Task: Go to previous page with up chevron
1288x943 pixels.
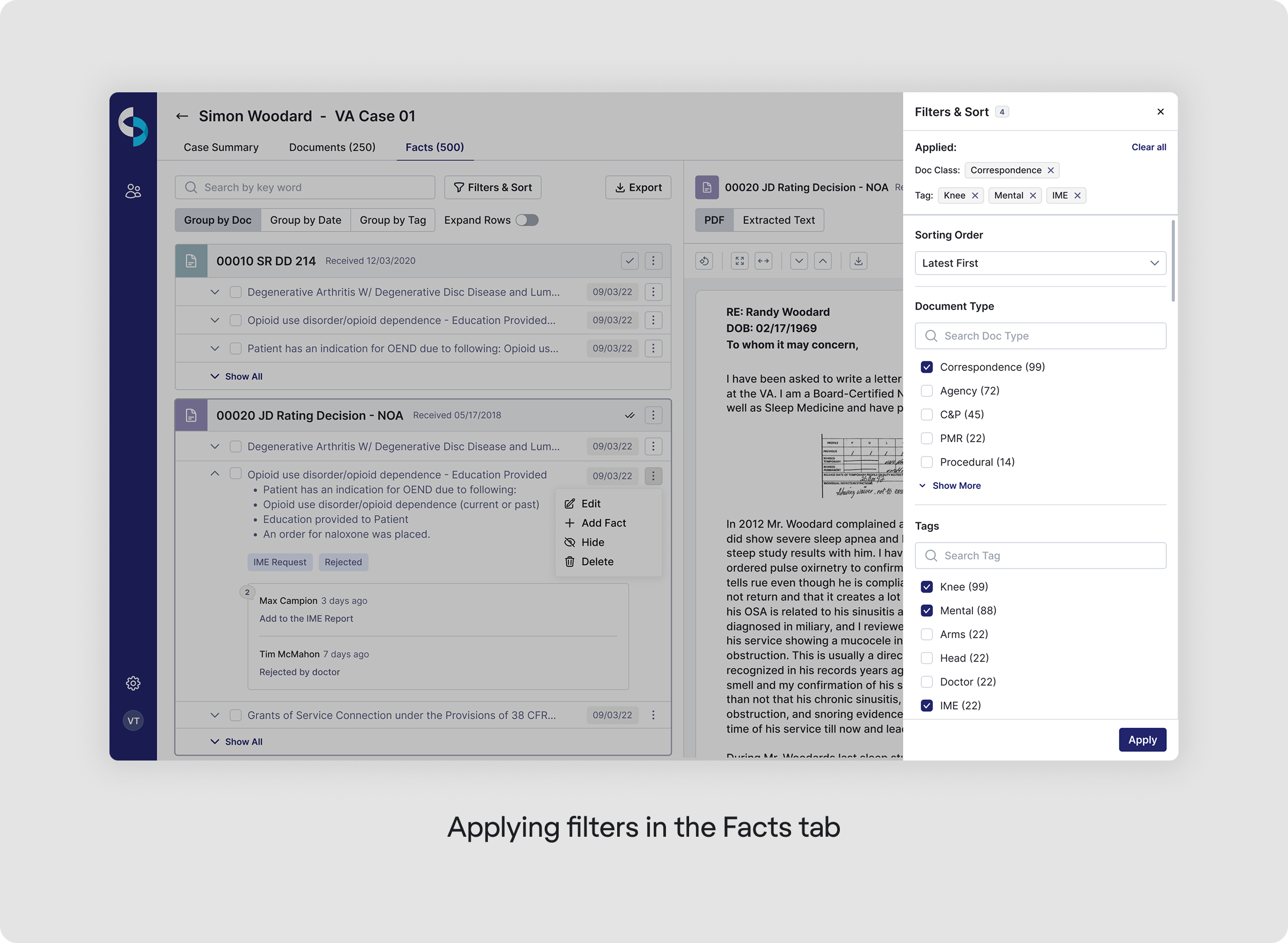Action: click(x=823, y=261)
